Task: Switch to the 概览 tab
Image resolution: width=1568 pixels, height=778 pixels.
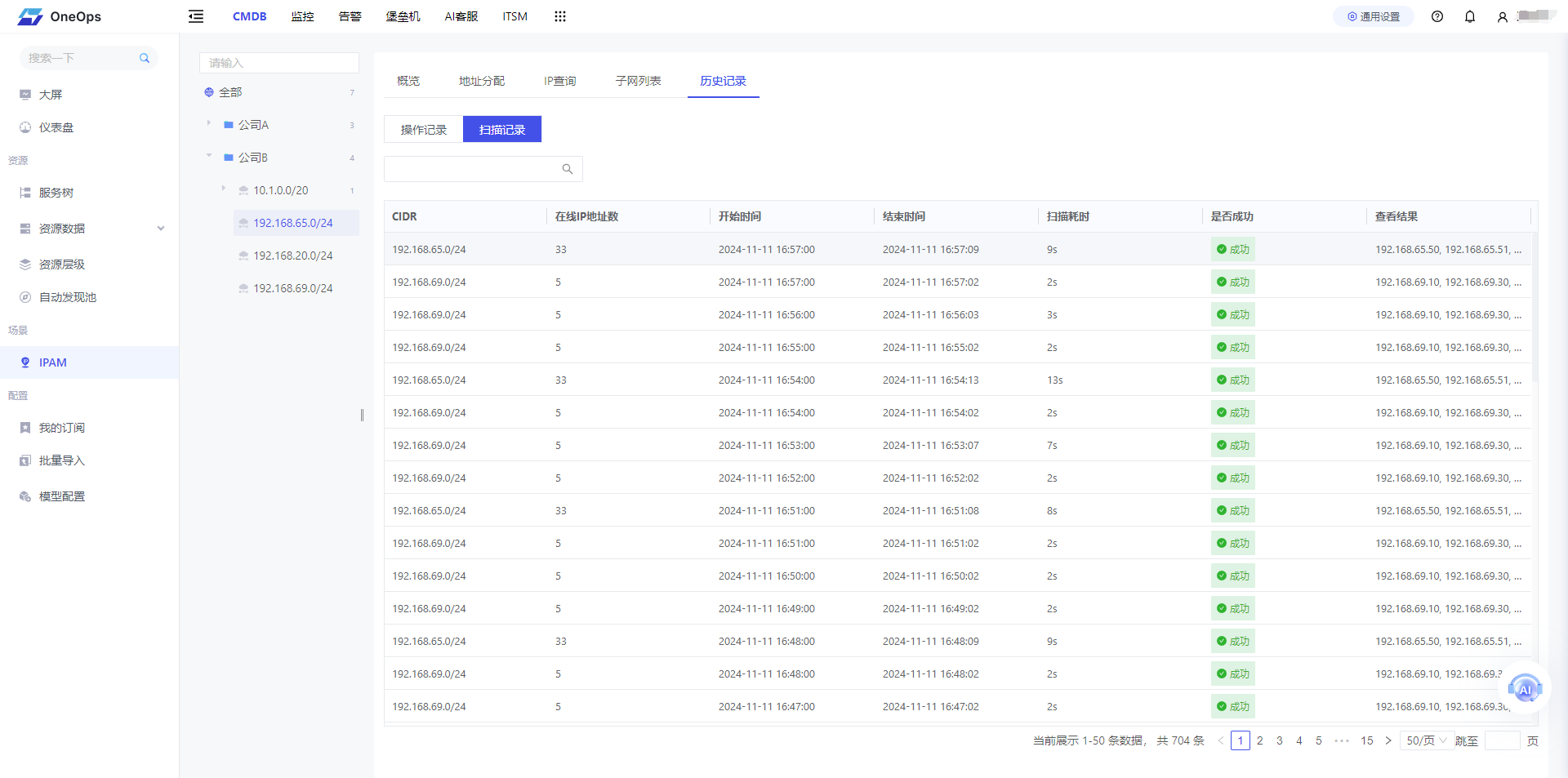Action: 408,81
